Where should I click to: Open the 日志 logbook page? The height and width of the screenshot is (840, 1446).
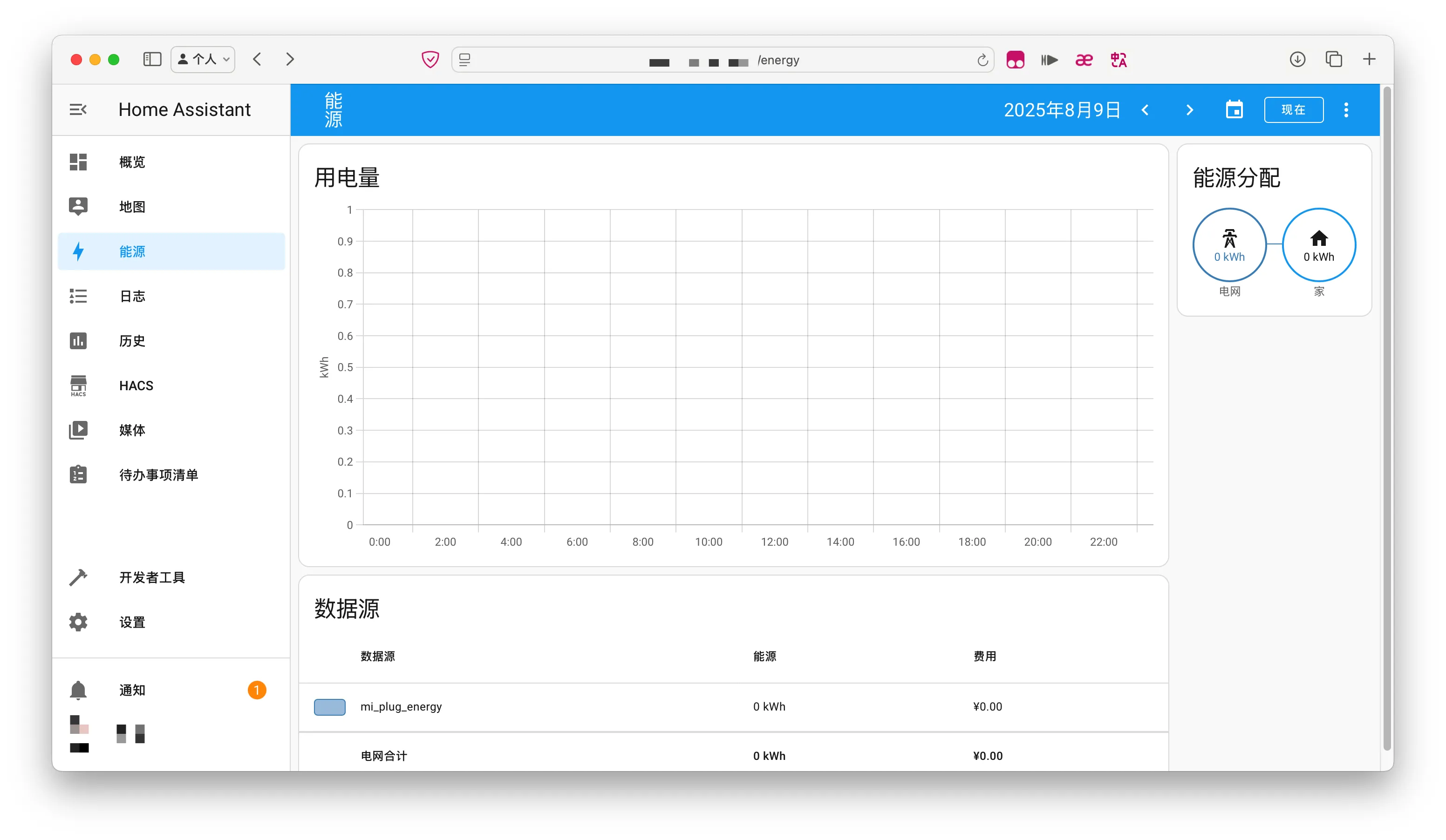pyautogui.click(x=171, y=297)
